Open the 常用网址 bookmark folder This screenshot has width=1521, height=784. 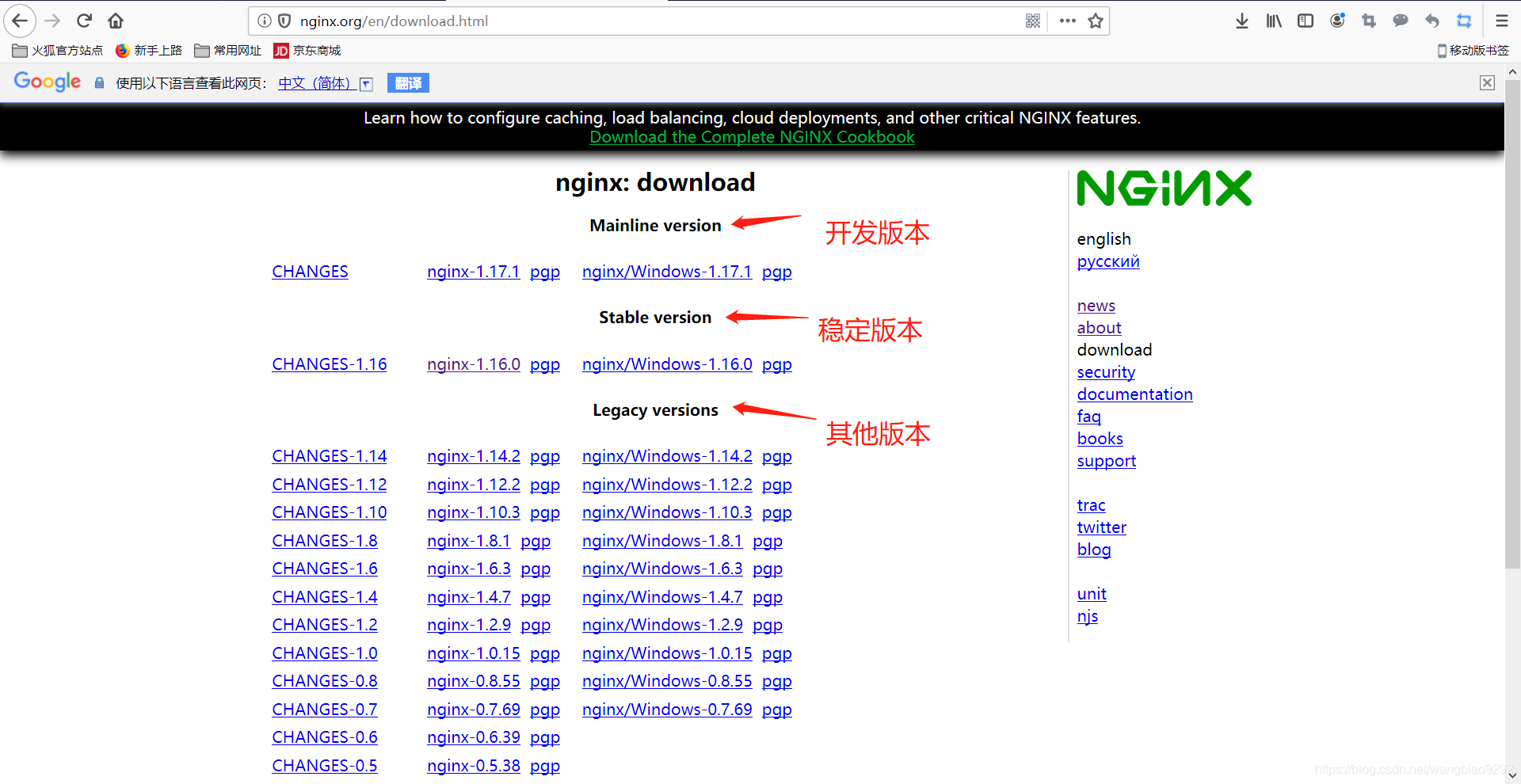pyautogui.click(x=228, y=51)
